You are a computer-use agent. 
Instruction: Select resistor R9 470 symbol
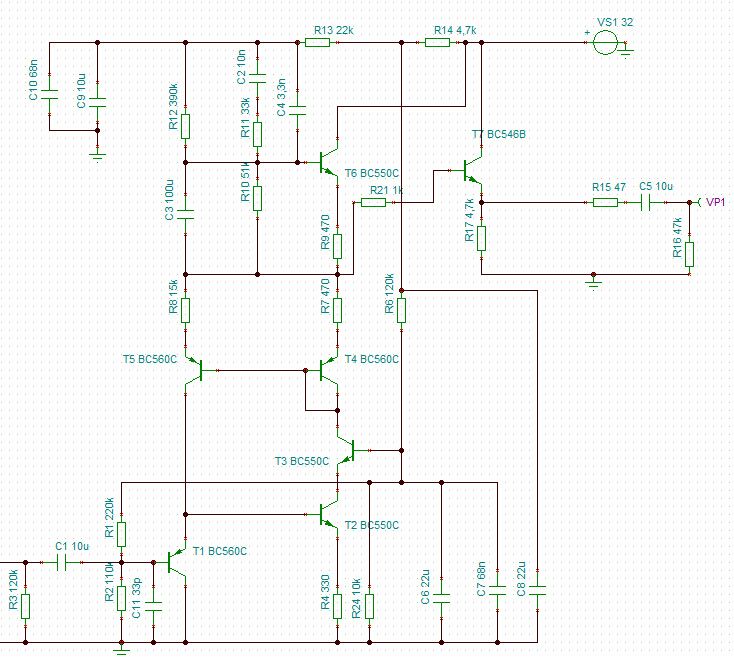click(x=337, y=246)
